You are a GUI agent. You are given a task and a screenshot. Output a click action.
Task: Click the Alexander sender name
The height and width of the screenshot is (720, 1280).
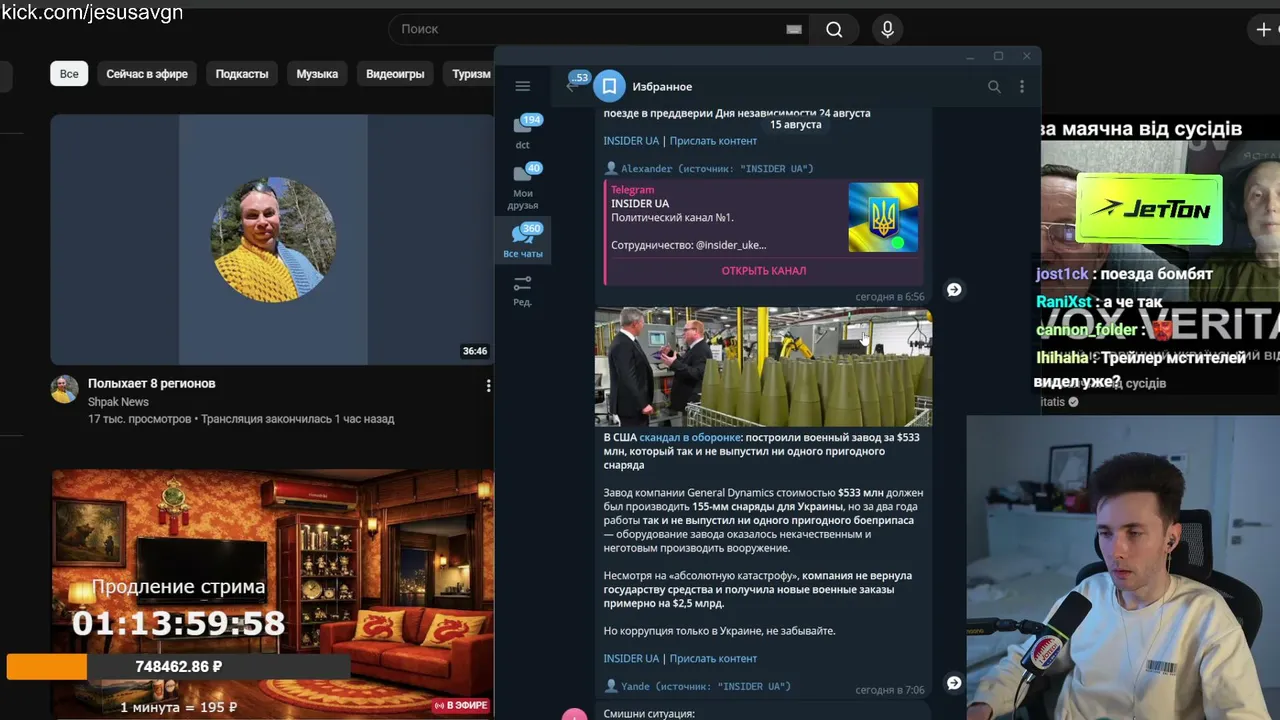(647, 169)
